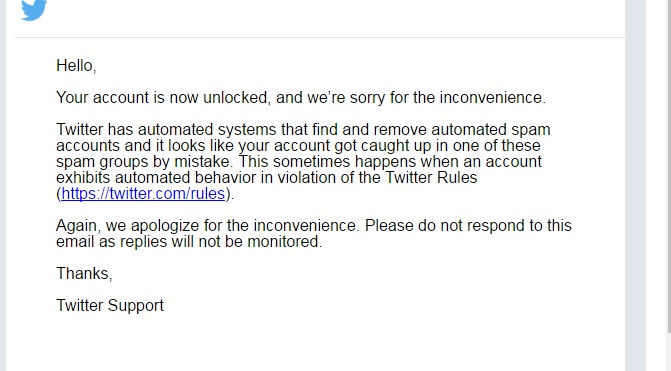Click the "spam groups by mistake" line

[x=299, y=162]
